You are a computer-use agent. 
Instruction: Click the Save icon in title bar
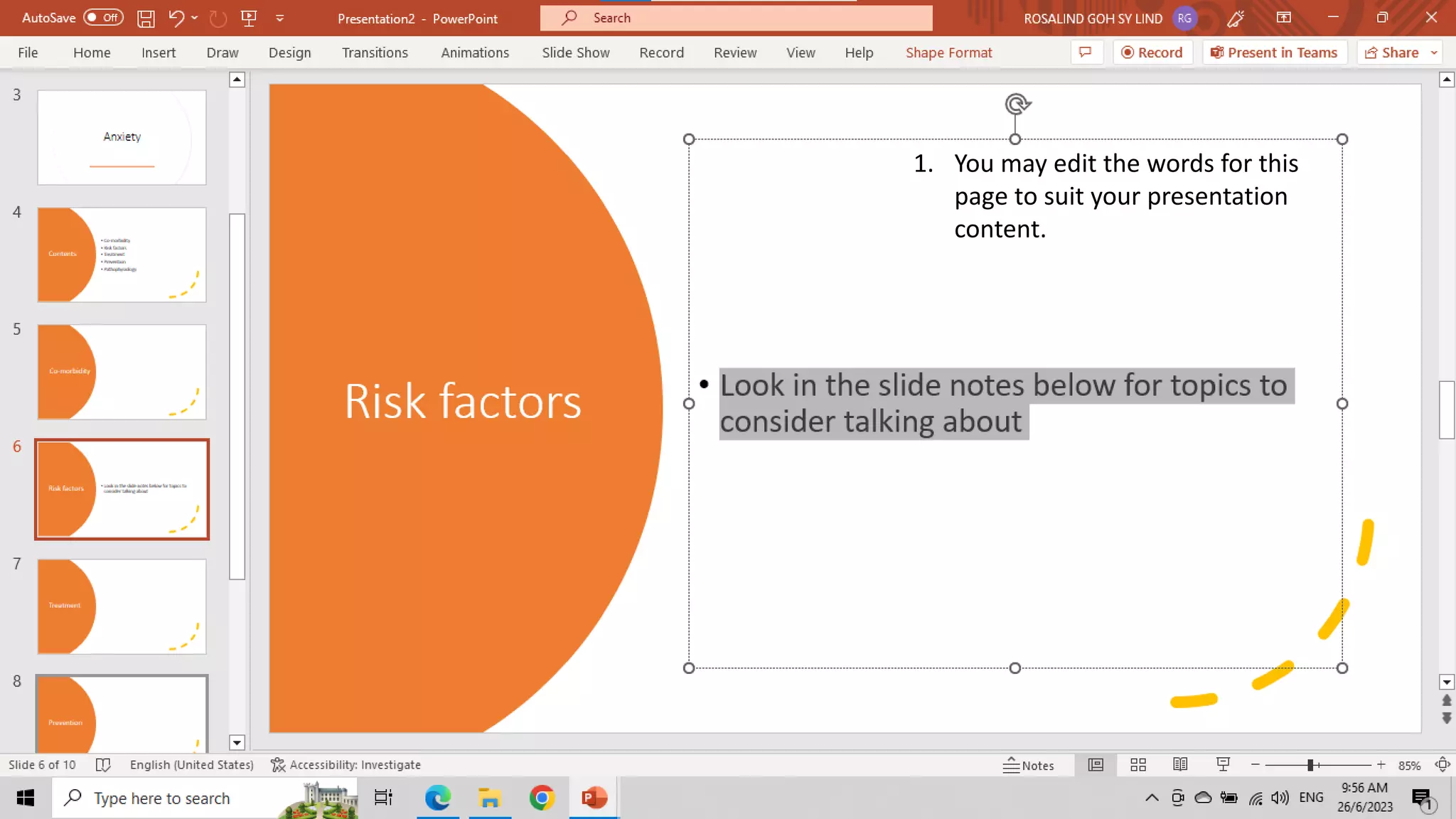[x=146, y=18]
